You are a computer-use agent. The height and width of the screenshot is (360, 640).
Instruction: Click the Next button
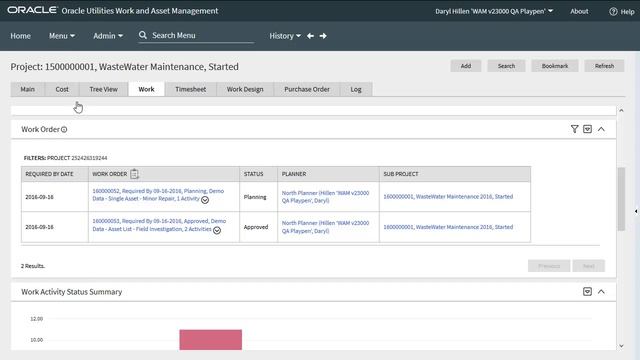tap(589, 266)
